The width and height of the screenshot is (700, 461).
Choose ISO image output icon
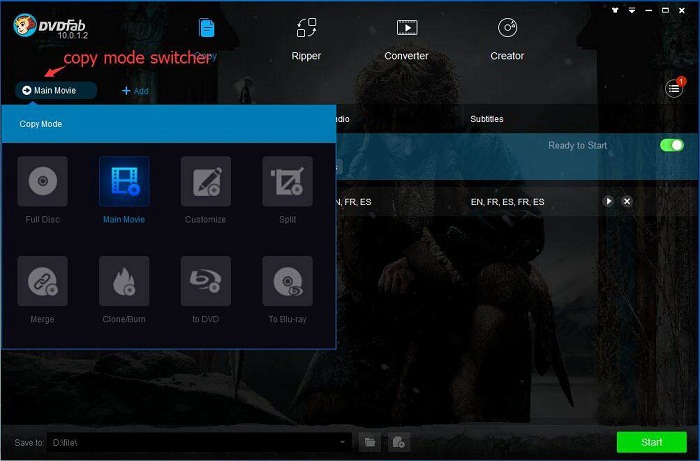(x=399, y=442)
